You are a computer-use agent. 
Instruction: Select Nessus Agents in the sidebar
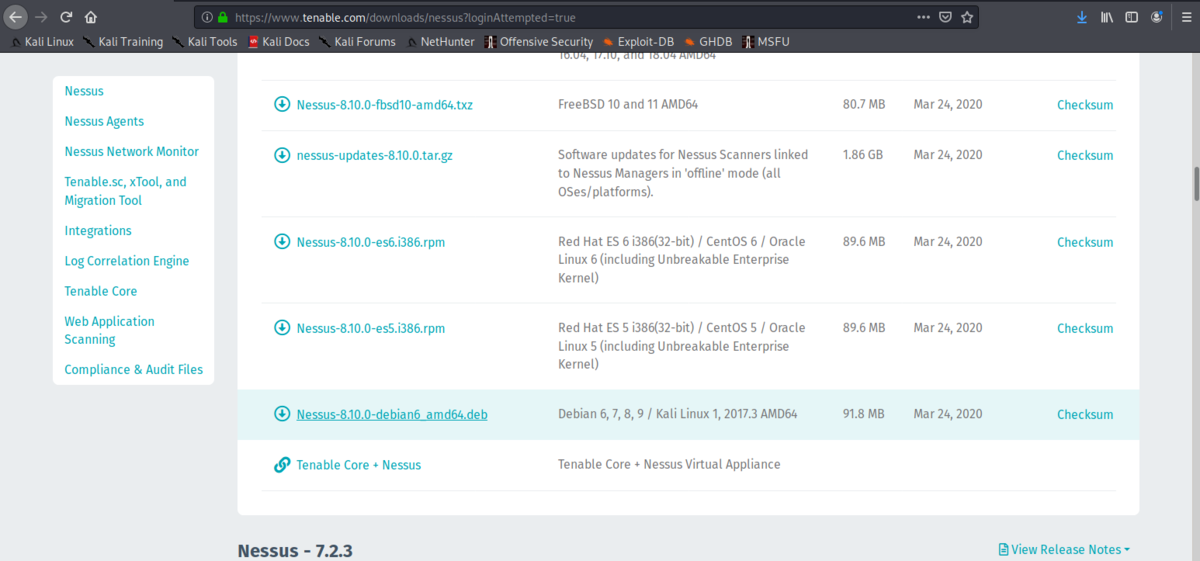104,121
